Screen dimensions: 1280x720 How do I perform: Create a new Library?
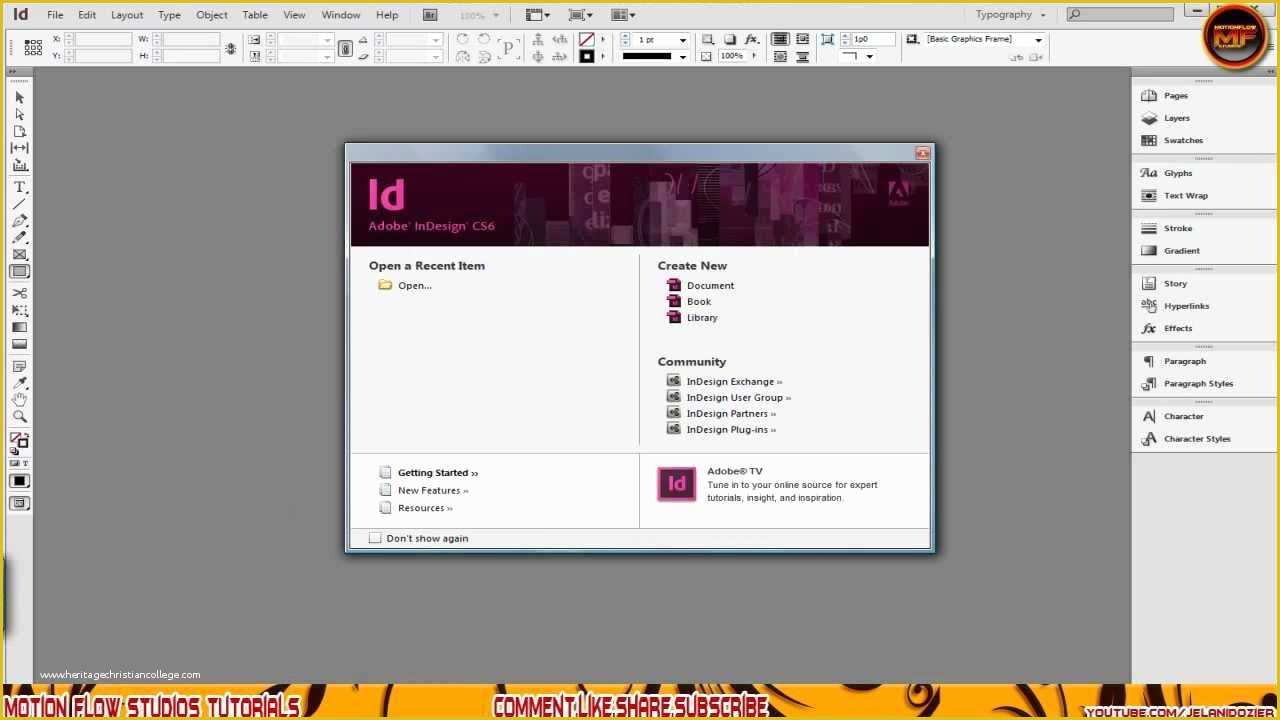point(702,318)
